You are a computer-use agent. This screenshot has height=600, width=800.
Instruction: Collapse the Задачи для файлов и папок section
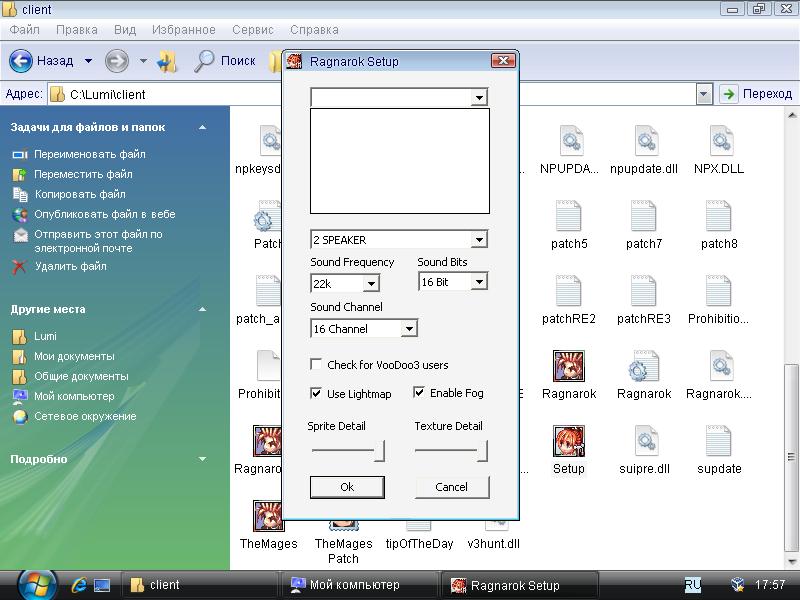[x=203, y=127]
